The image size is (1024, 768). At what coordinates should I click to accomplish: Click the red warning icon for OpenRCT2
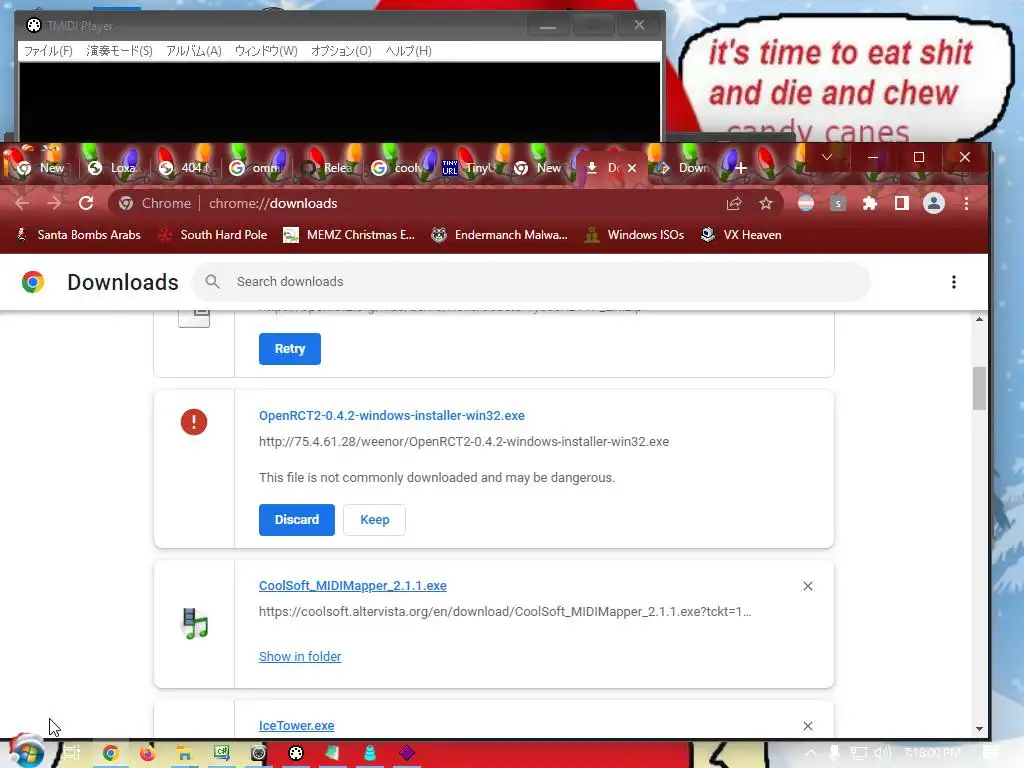(x=194, y=422)
